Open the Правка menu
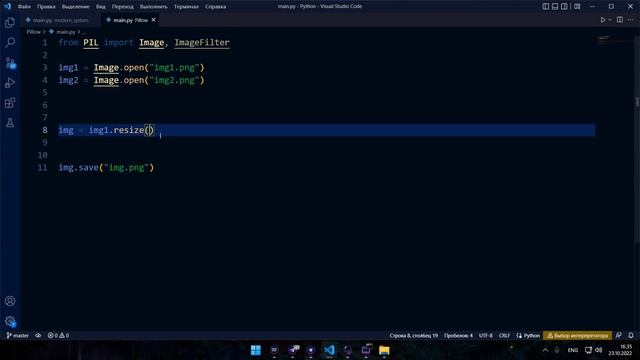This screenshot has width=640, height=360. point(46,7)
